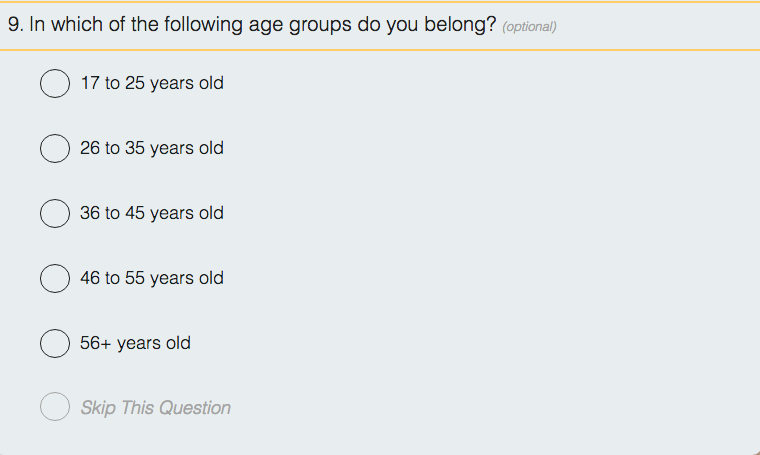The height and width of the screenshot is (455, 760).
Task: Toggle the Skip This Question radio circle
Action: point(54,407)
